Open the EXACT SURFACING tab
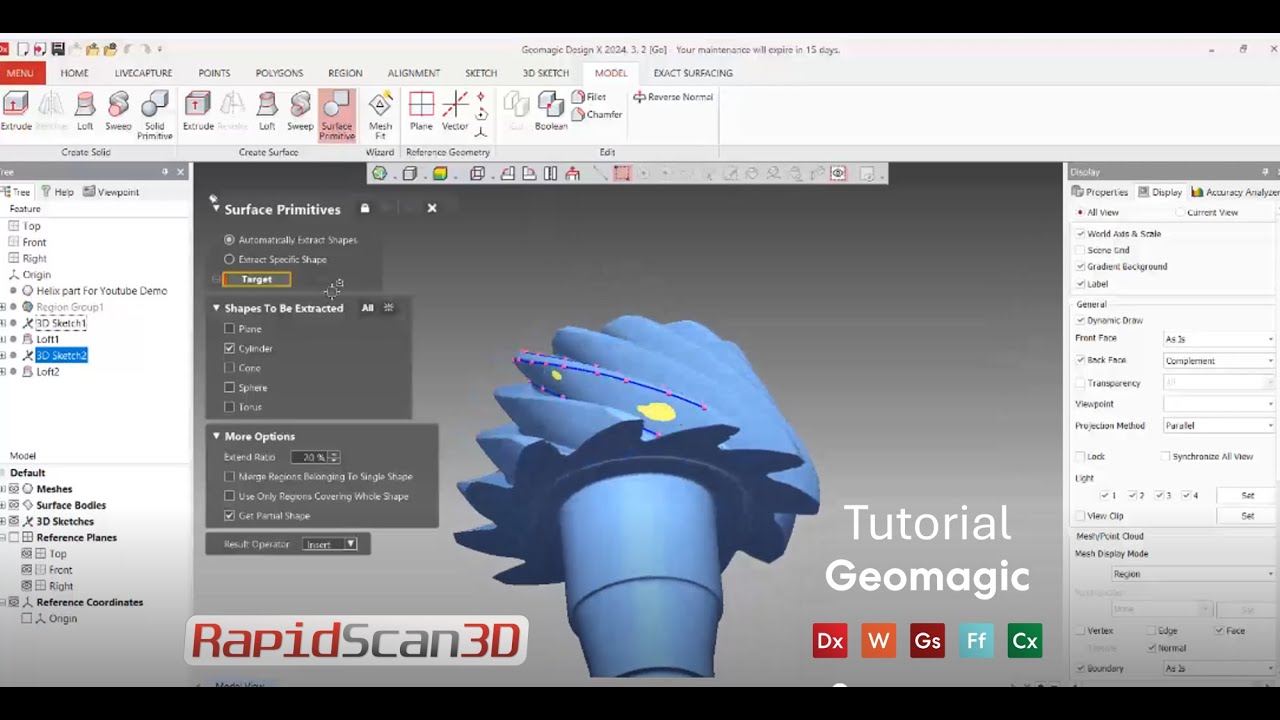This screenshot has height=720, width=1280. click(x=693, y=73)
